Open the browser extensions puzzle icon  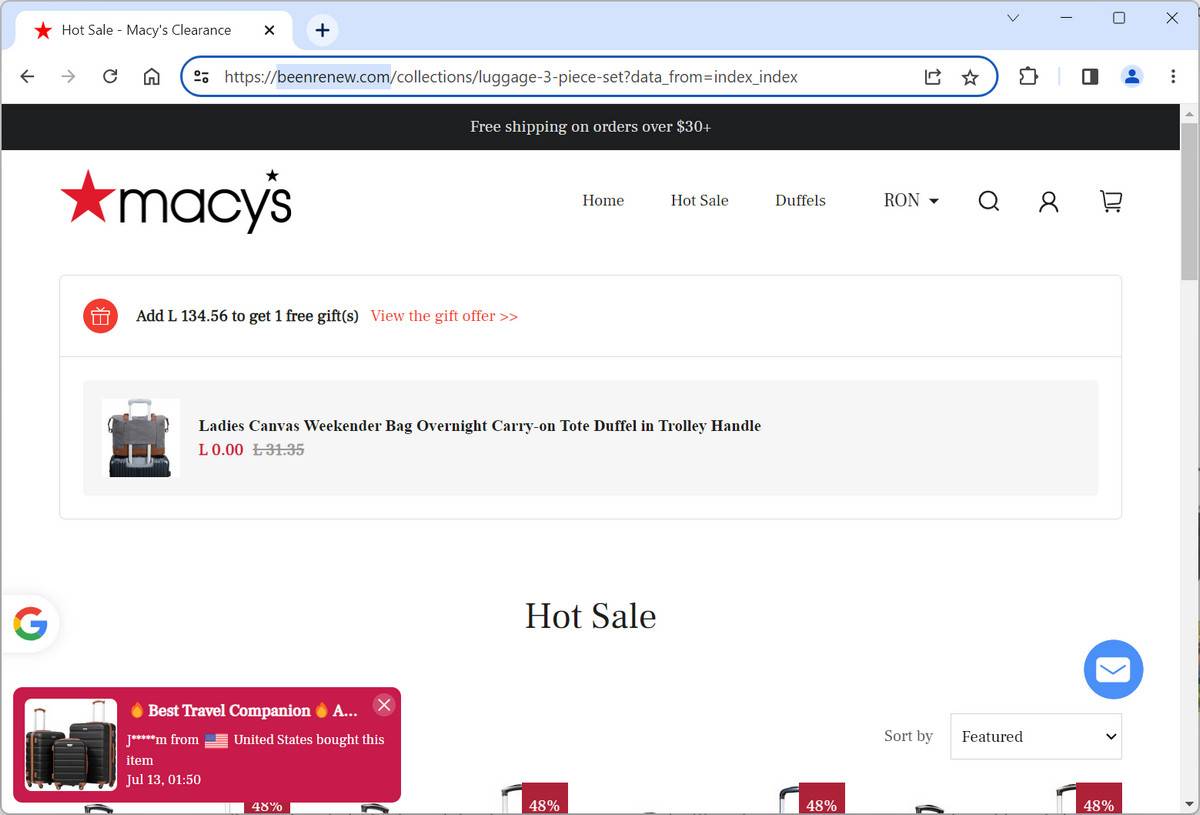[1028, 77]
